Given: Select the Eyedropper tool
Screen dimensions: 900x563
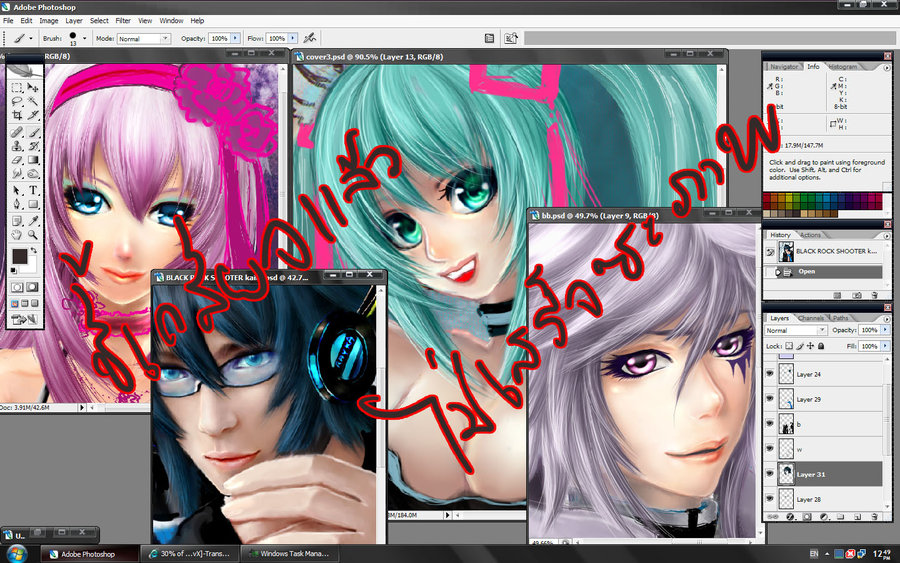Looking at the screenshot, I should click(x=33, y=220).
